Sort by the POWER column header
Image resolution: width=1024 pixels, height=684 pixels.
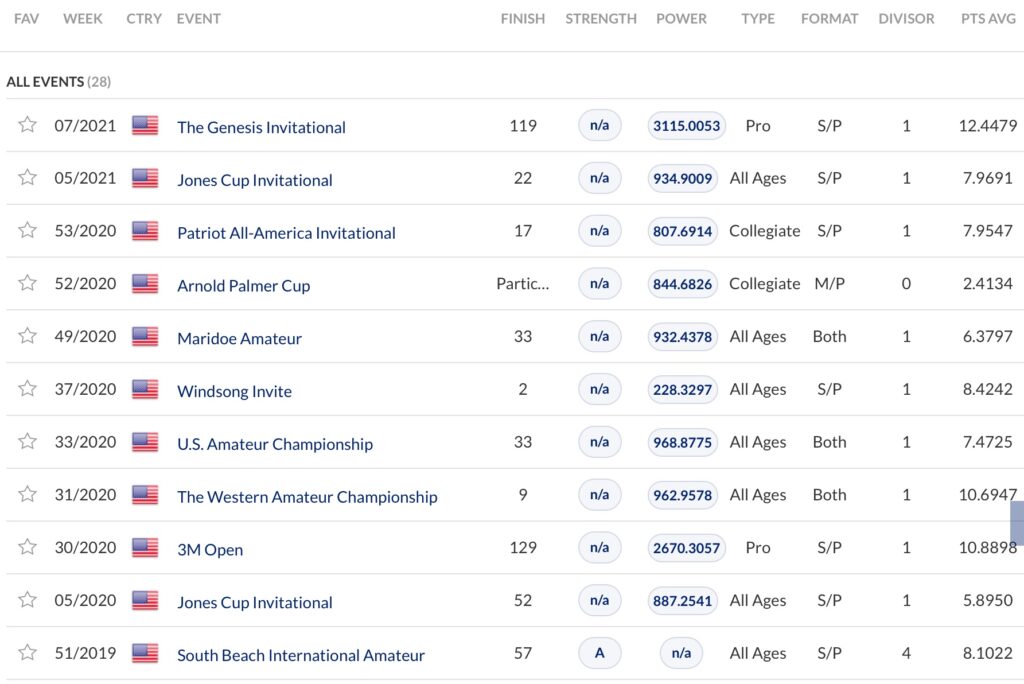pyautogui.click(x=681, y=19)
